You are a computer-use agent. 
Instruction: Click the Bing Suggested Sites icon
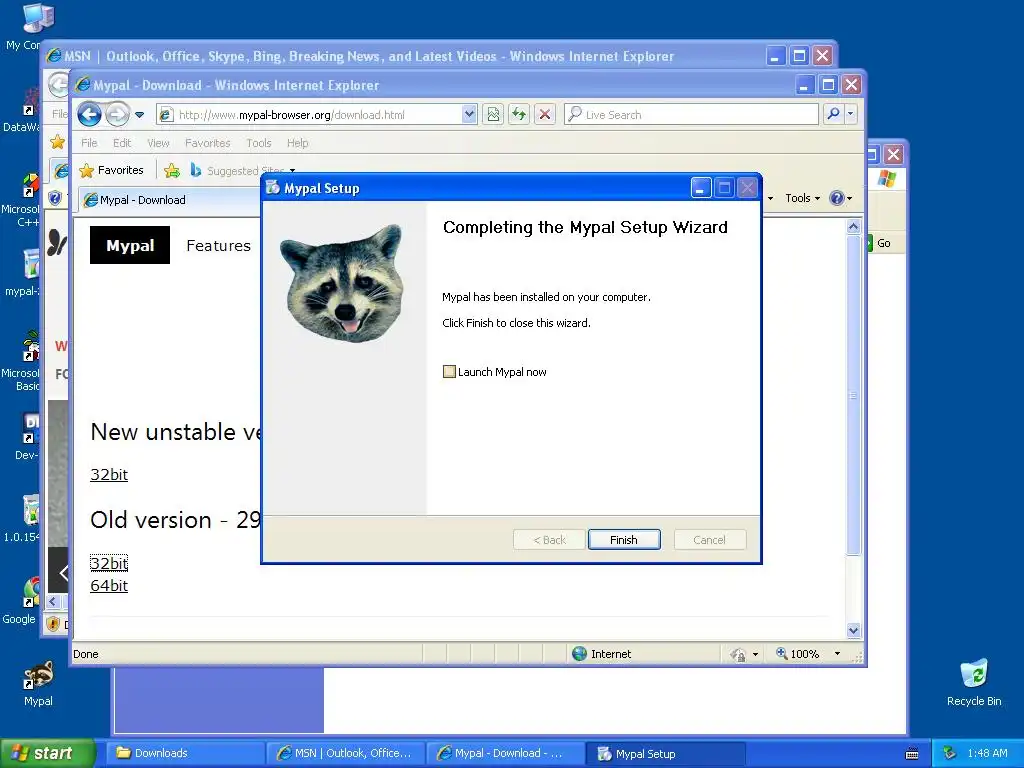pyautogui.click(x=195, y=170)
